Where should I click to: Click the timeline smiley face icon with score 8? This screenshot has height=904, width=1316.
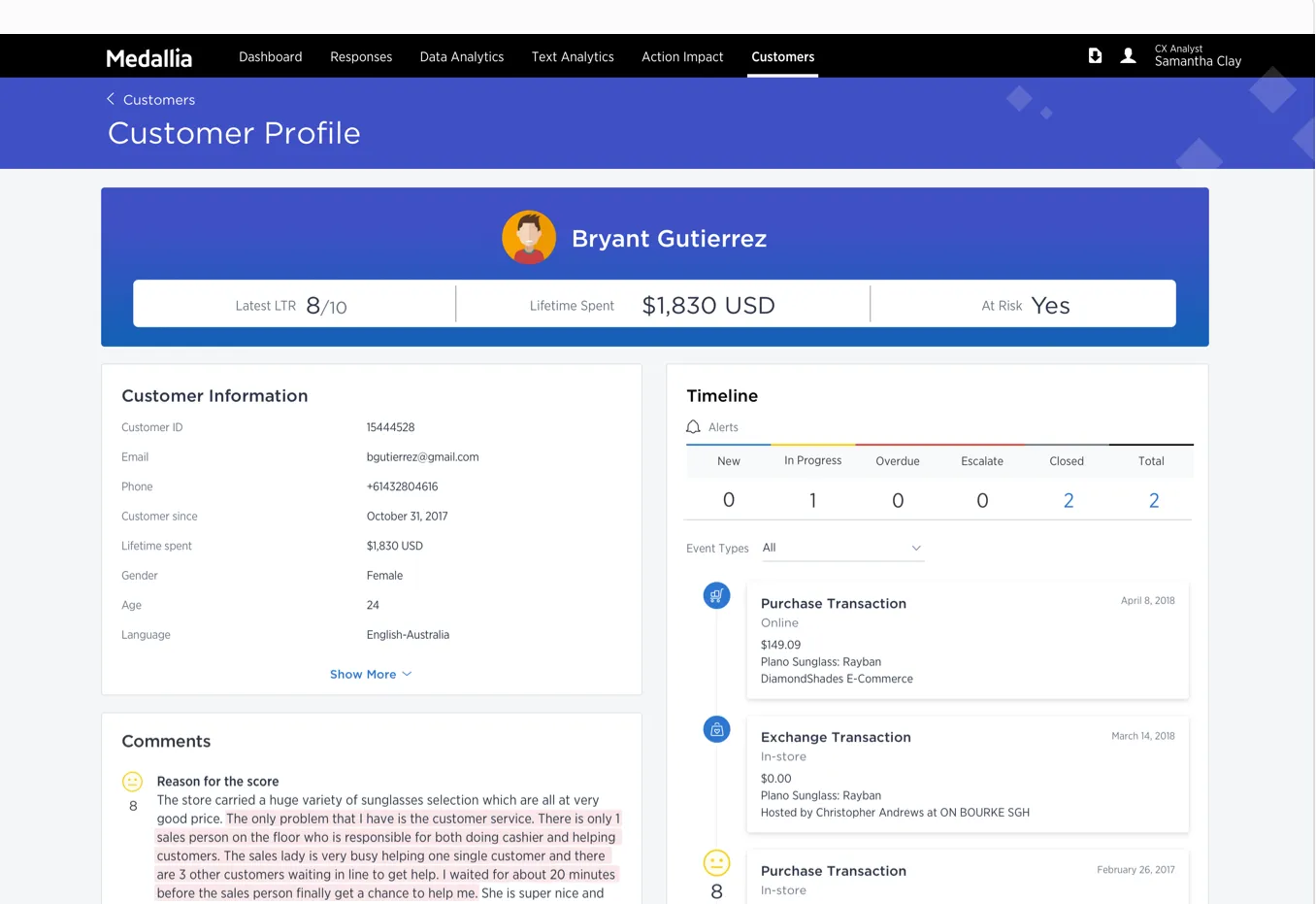coord(716,862)
